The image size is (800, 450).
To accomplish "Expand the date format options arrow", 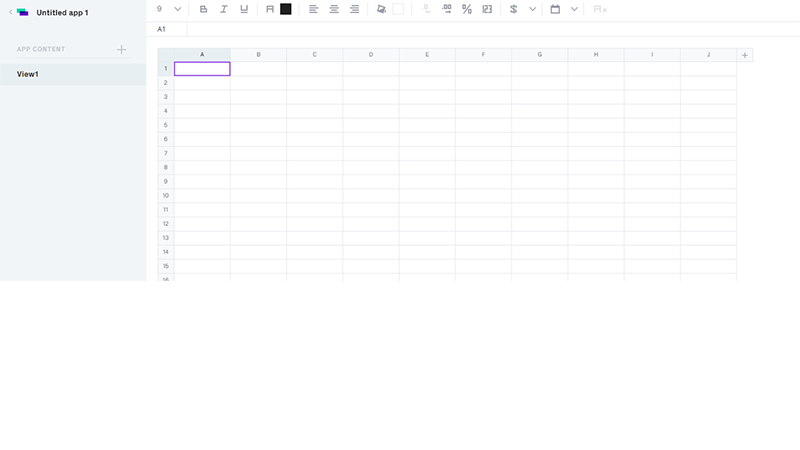I will (574, 9).
